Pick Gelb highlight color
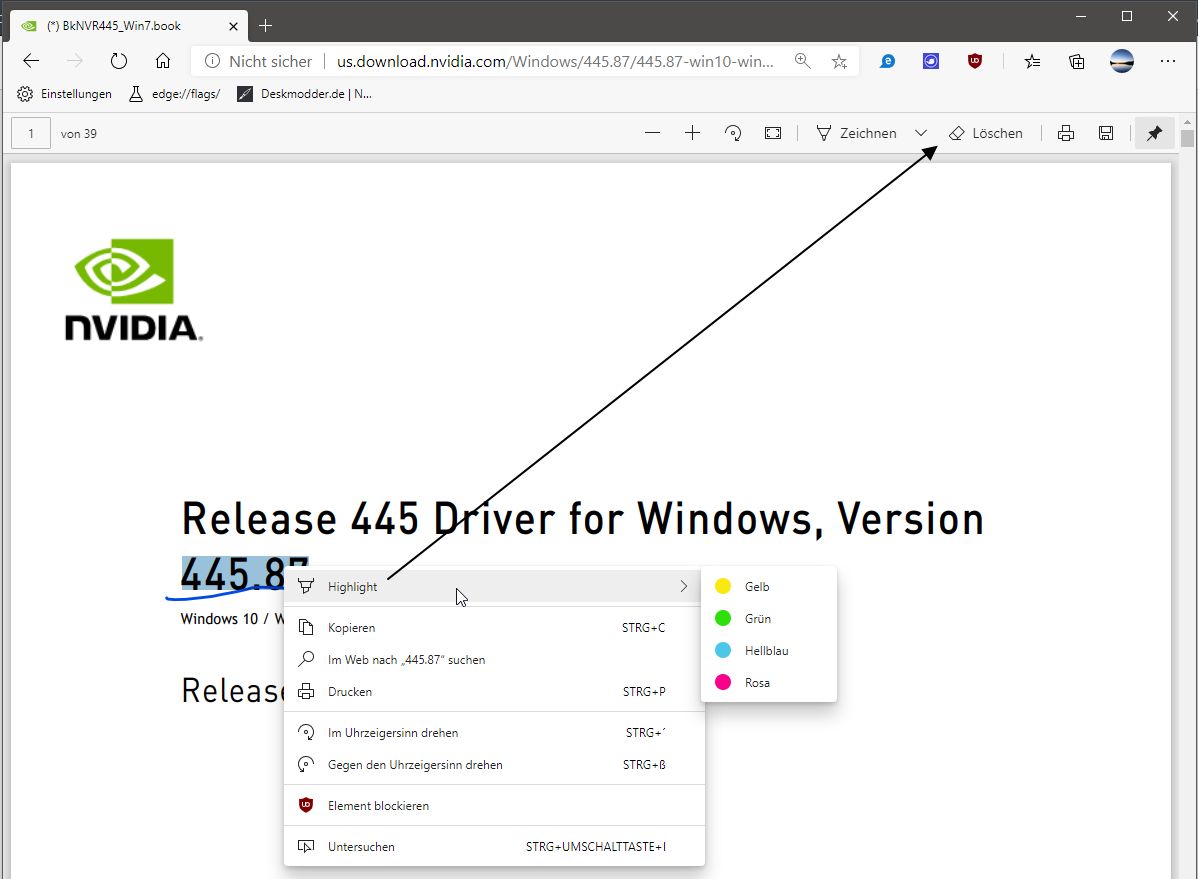Screen dimensions: 1198x879 [769, 586]
